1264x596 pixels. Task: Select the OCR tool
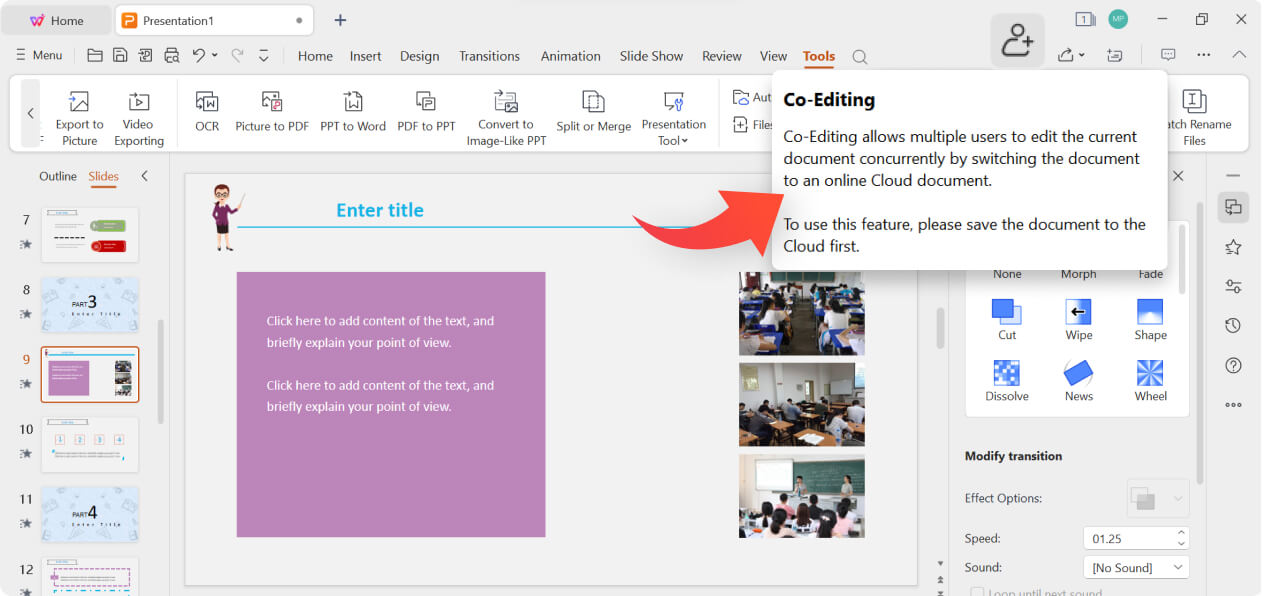[x=206, y=113]
